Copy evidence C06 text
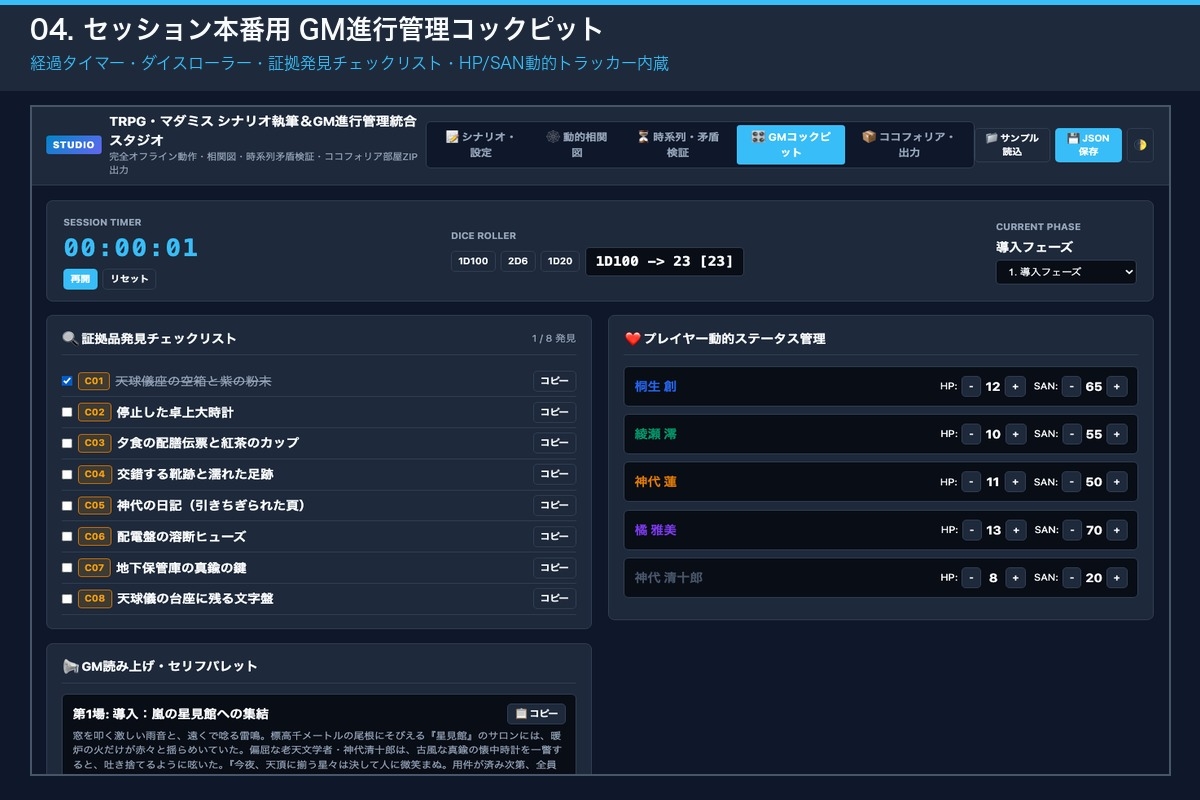 coord(554,537)
